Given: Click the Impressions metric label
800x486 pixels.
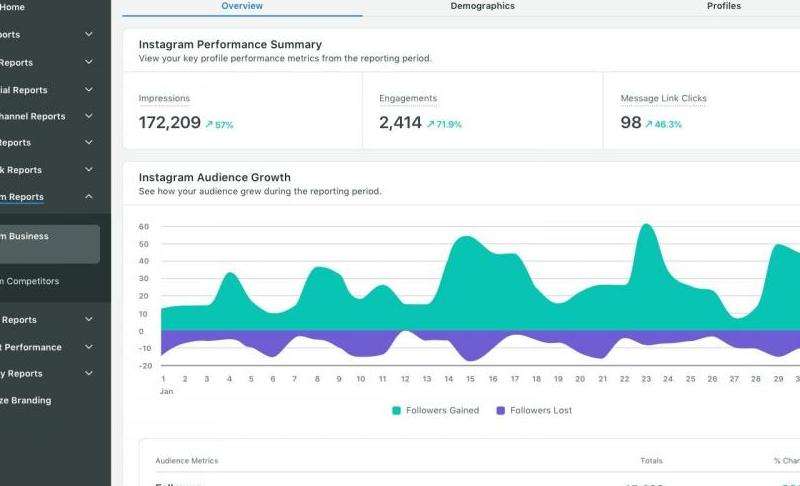Looking at the screenshot, I should click(164, 98).
